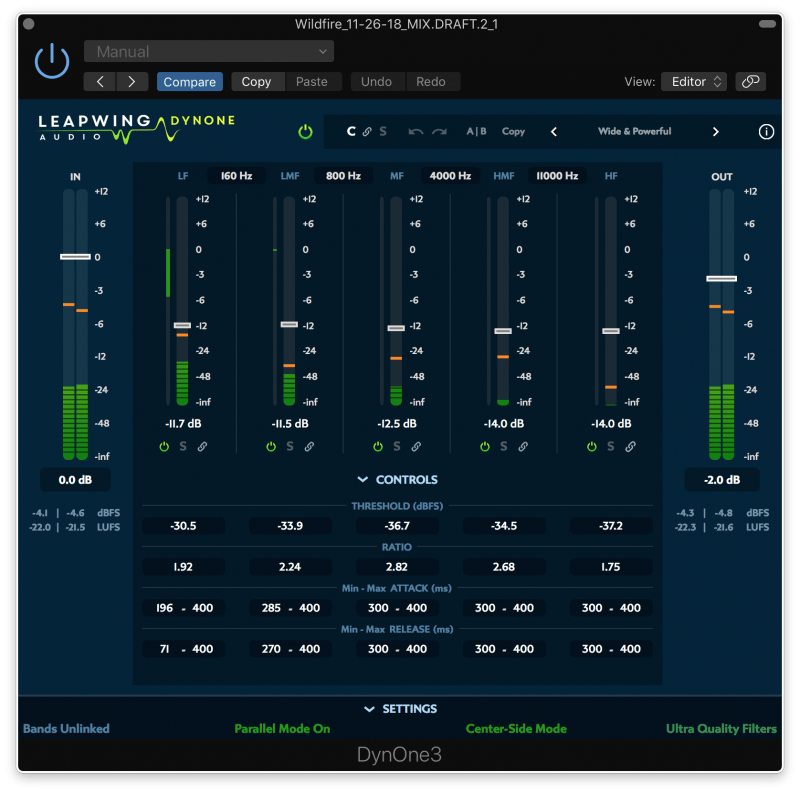Click Copy next to A|B
Screen dimensions: 800x793
point(513,132)
